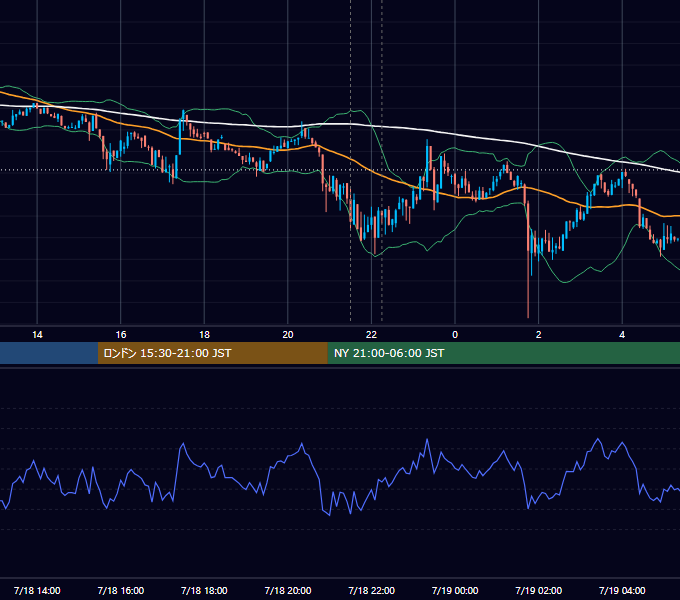Click the ロンドン 15:30-21:00 JST session bar

coord(212,353)
